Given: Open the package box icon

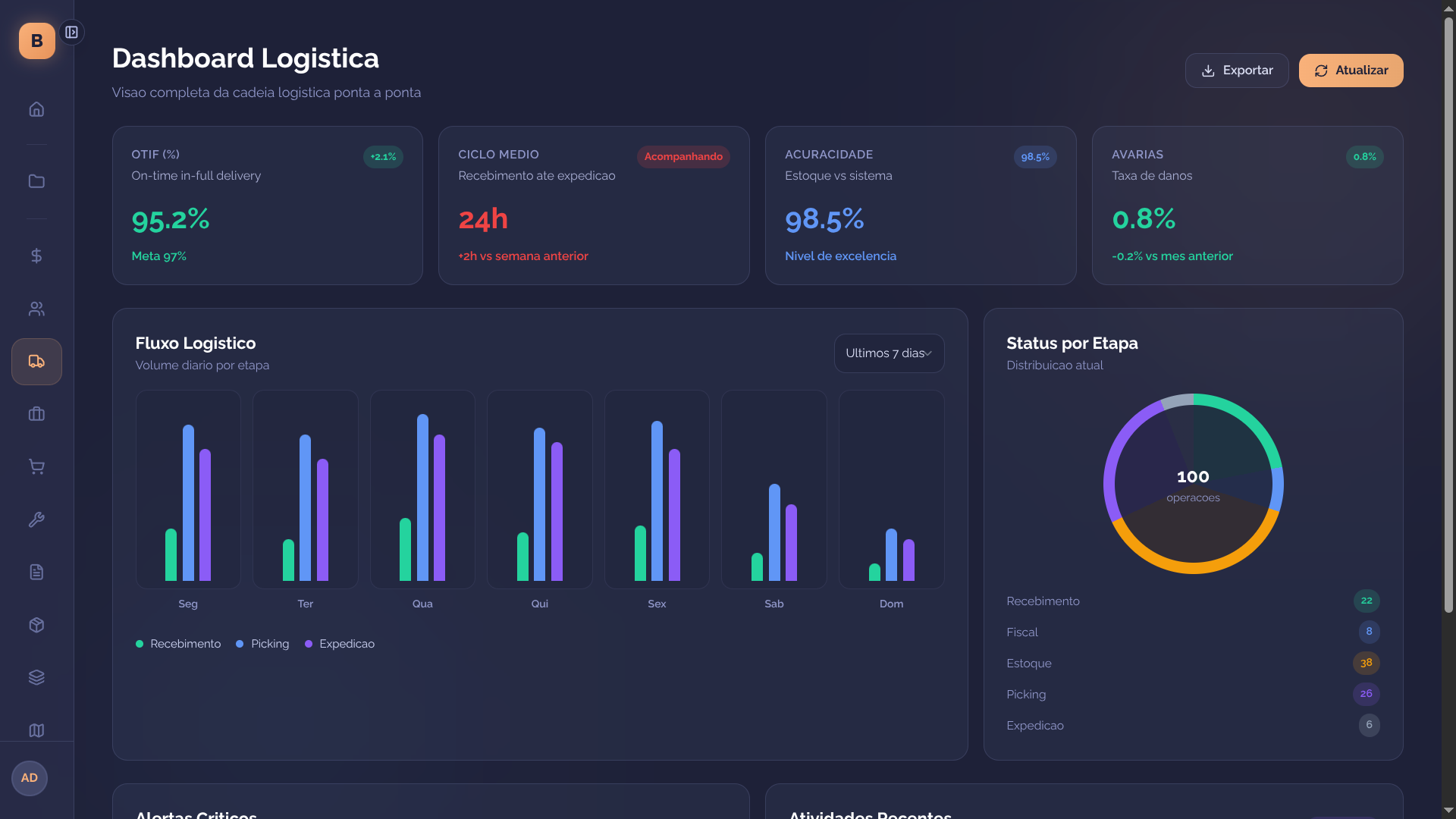Looking at the screenshot, I should point(36,625).
